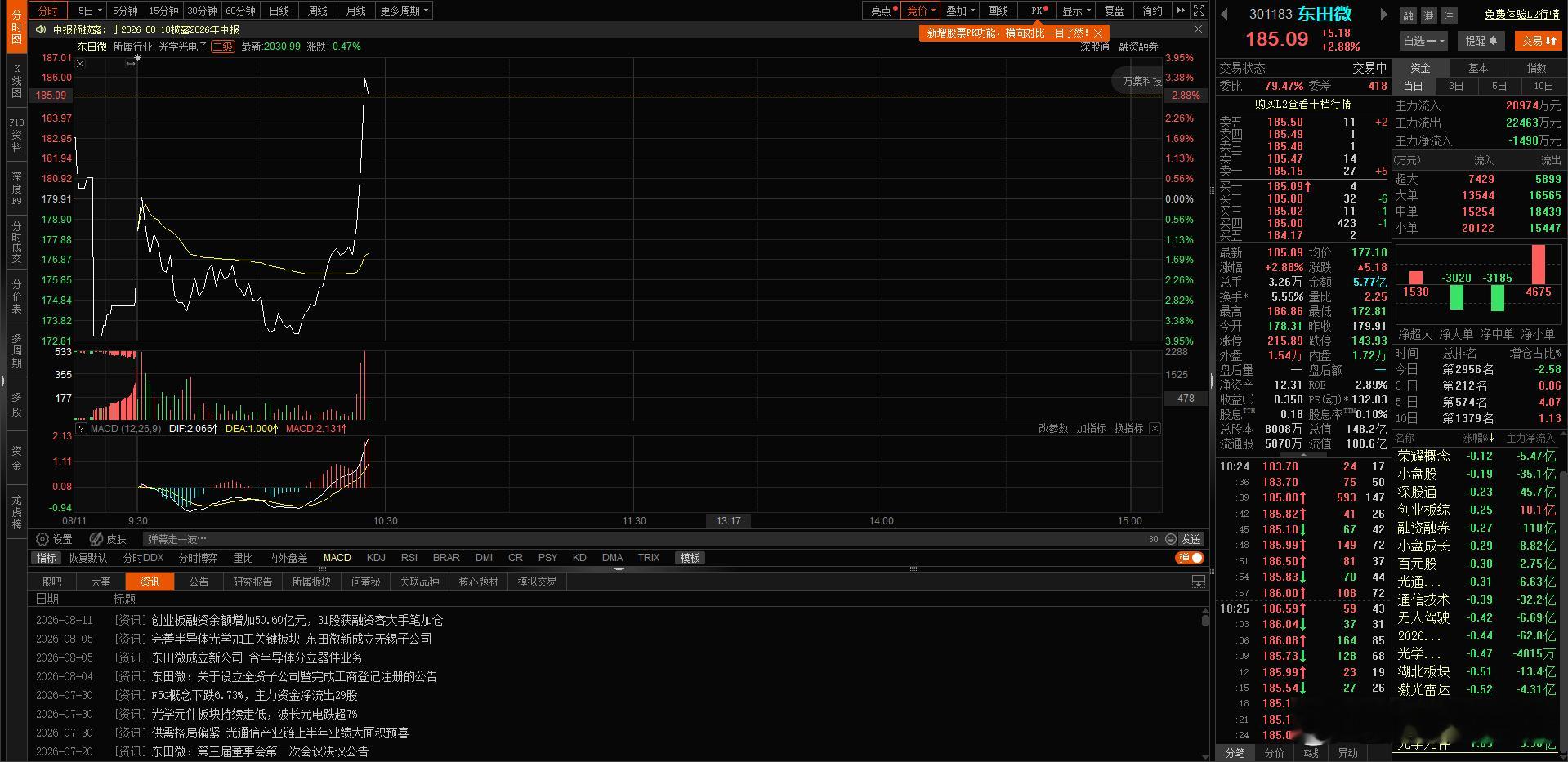This screenshot has height=762, width=1568.
Task: Open 资金 in left sidebar
Action: 16,458
